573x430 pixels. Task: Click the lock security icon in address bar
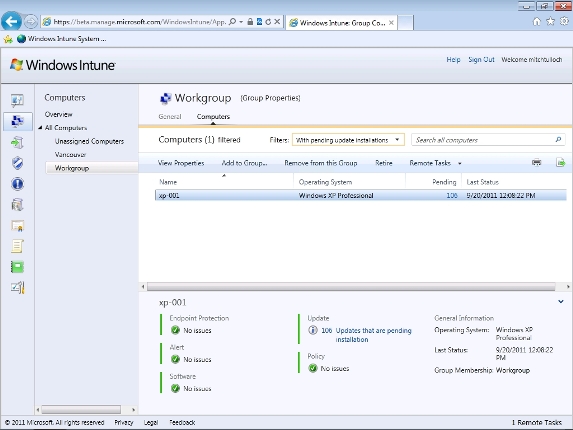(x=250, y=22)
